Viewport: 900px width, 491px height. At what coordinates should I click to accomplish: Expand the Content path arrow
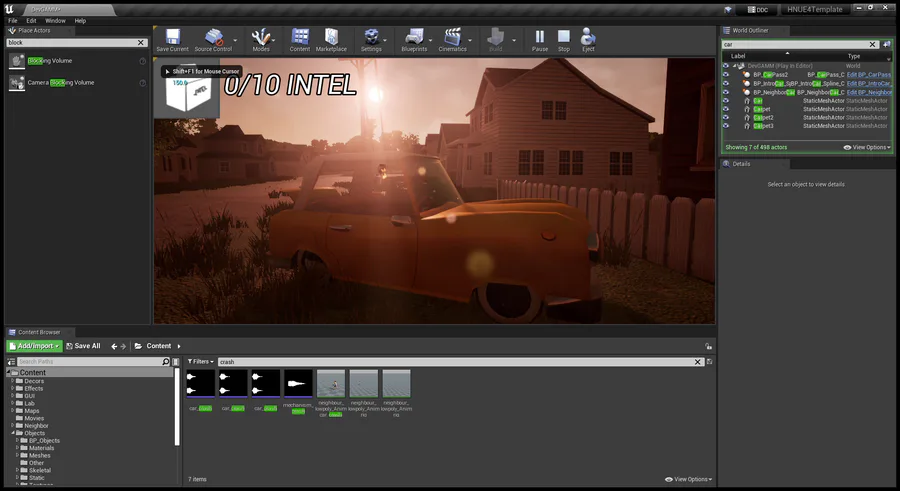pyautogui.click(x=179, y=346)
